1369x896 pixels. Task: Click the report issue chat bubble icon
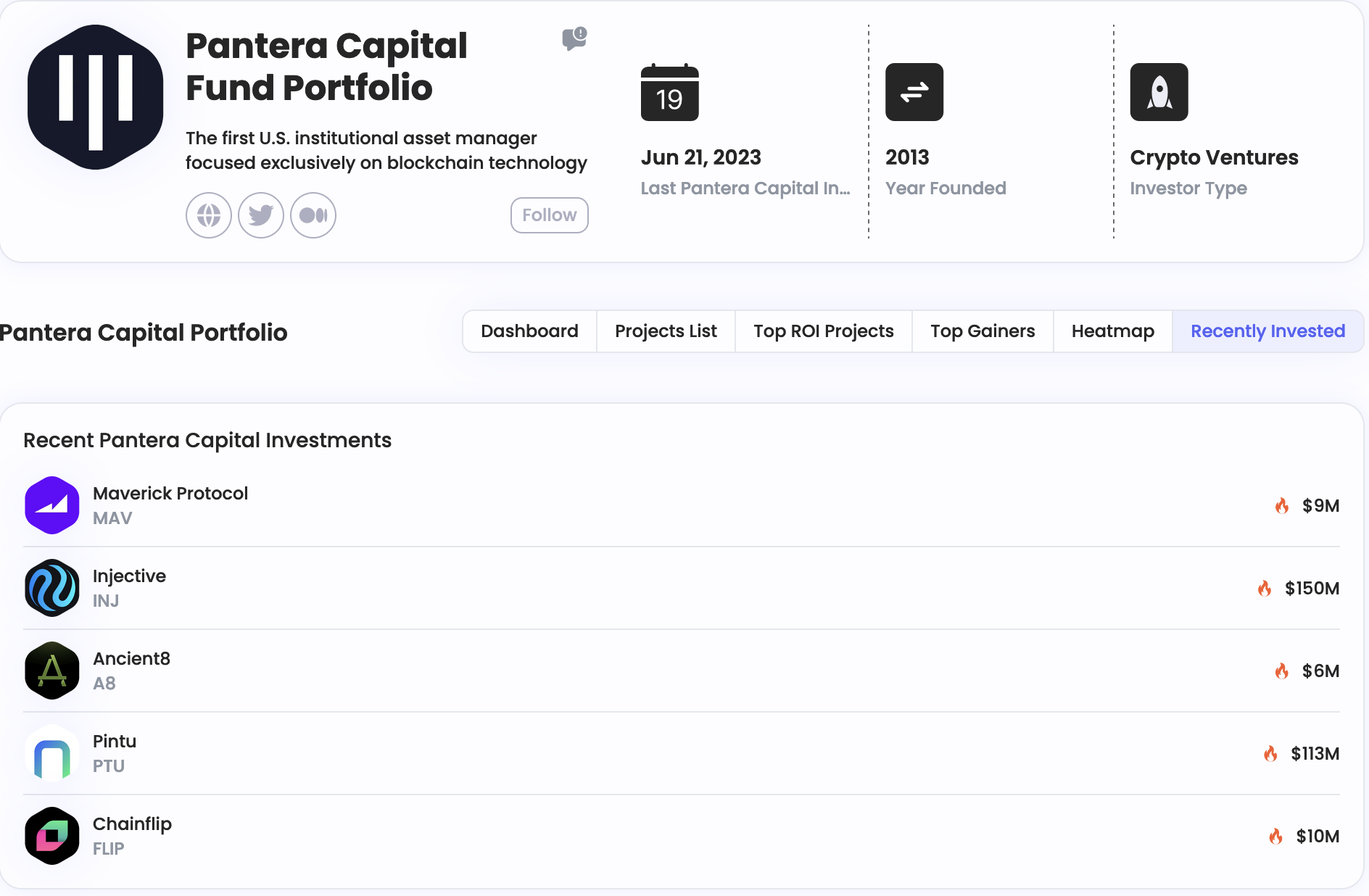point(574,38)
